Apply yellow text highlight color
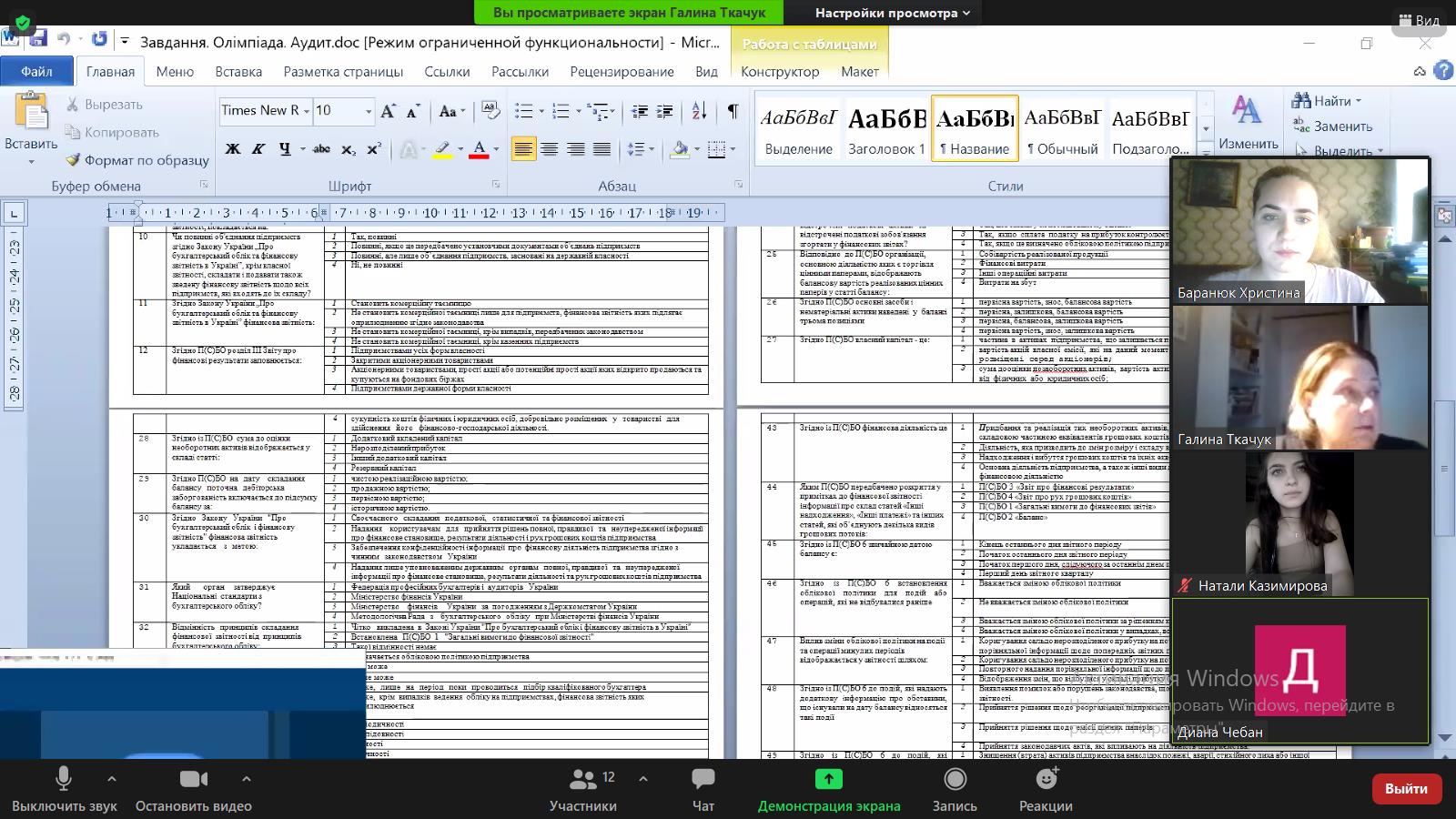This screenshot has width=1456, height=819. (442, 148)
